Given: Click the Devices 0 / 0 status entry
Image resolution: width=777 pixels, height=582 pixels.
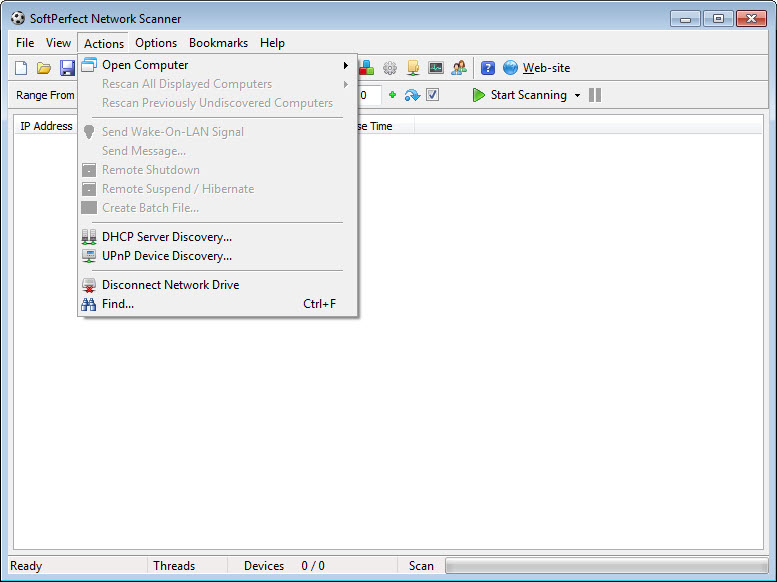Looking at the screenshot, I should (284, 566).
